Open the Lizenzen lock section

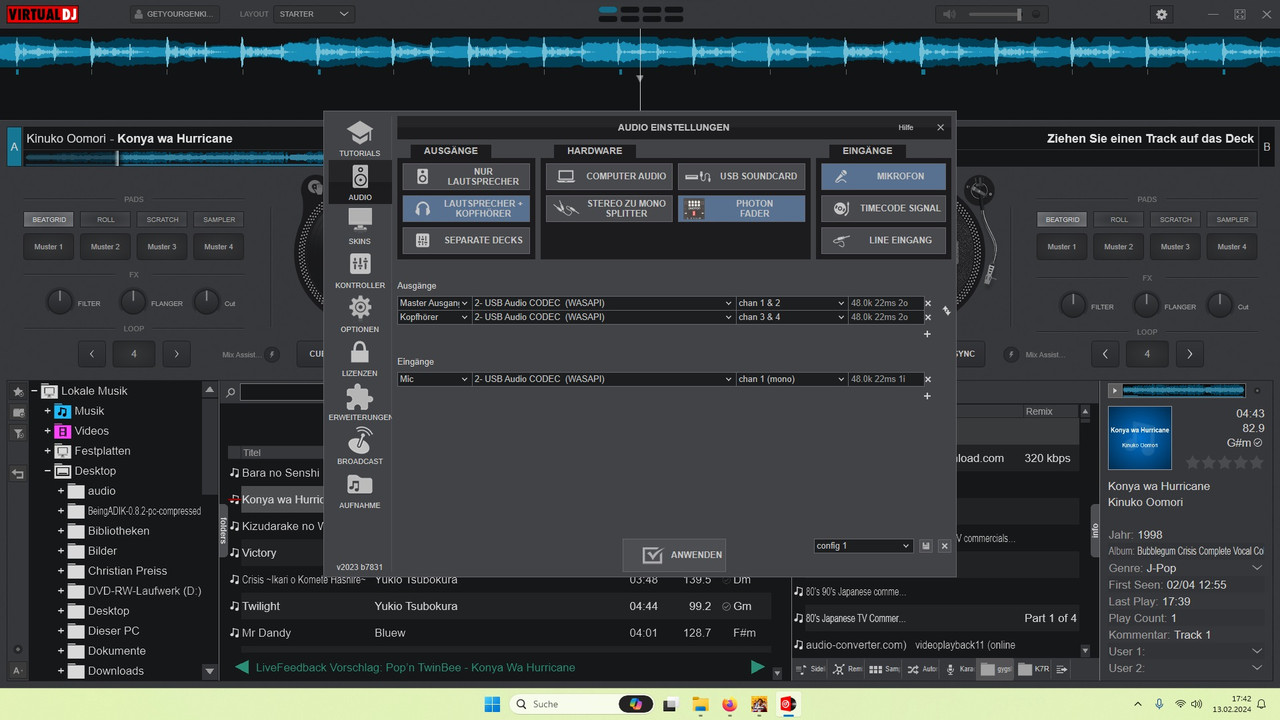359,359
